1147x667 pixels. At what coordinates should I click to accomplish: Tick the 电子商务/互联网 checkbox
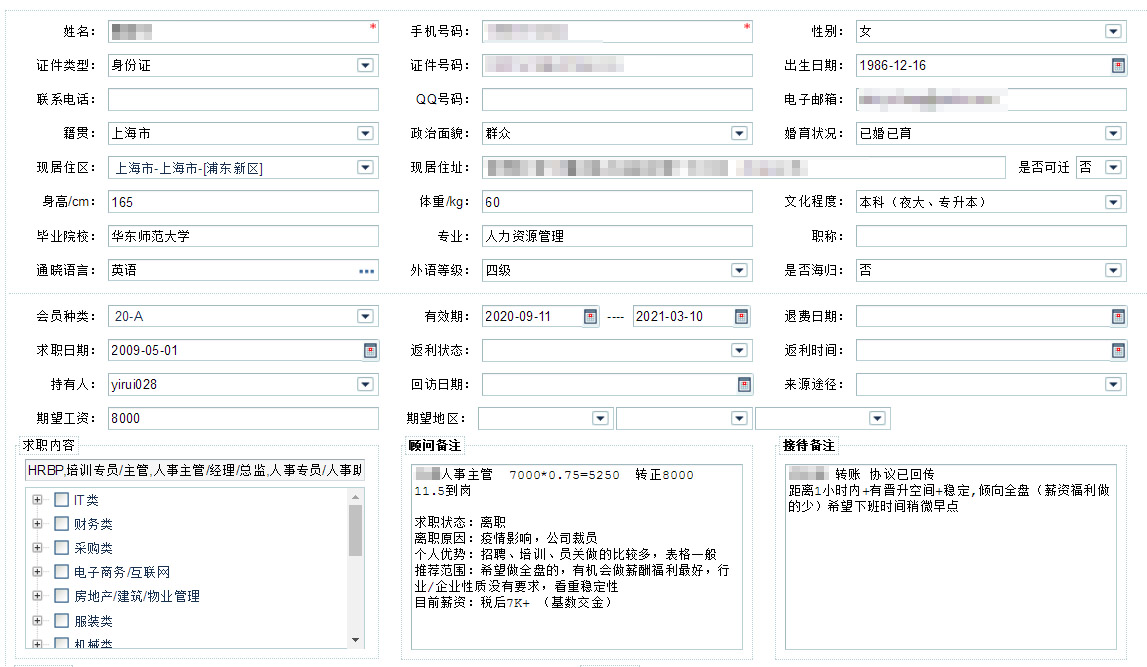(x=61, y=572)
